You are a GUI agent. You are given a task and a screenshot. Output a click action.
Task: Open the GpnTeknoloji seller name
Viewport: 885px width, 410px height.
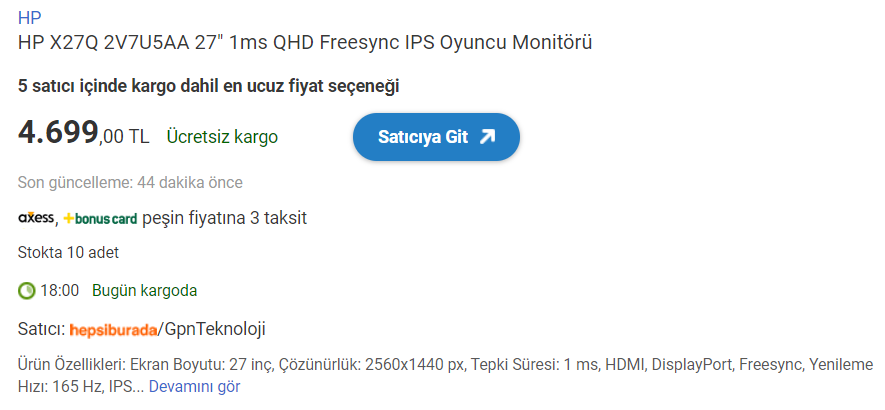pyautogui.click(x=215, y=329)
